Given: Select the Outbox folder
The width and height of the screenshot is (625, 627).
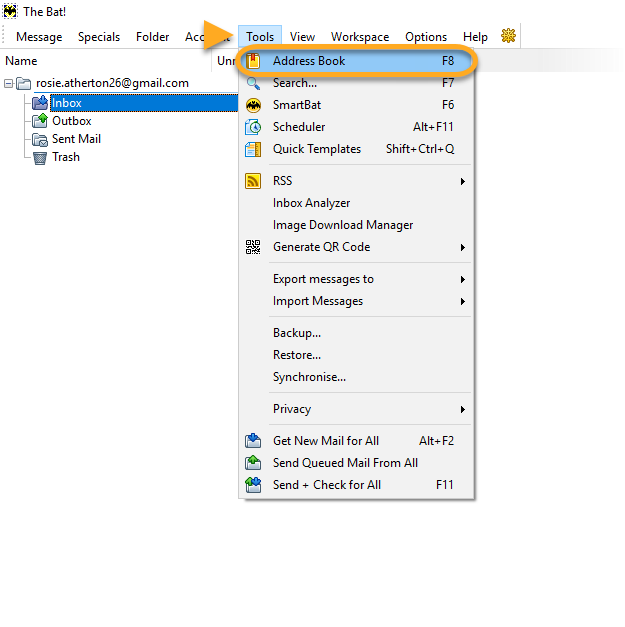Looking at the screenshot, I should point(72,121).
